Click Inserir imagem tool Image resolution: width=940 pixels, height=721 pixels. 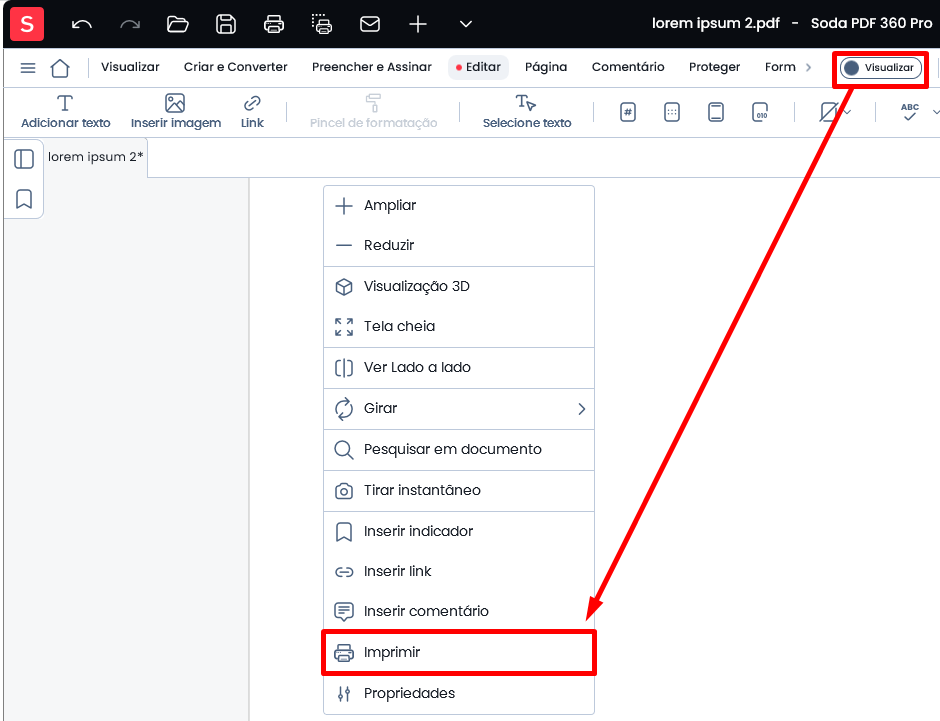pos(176,112)
